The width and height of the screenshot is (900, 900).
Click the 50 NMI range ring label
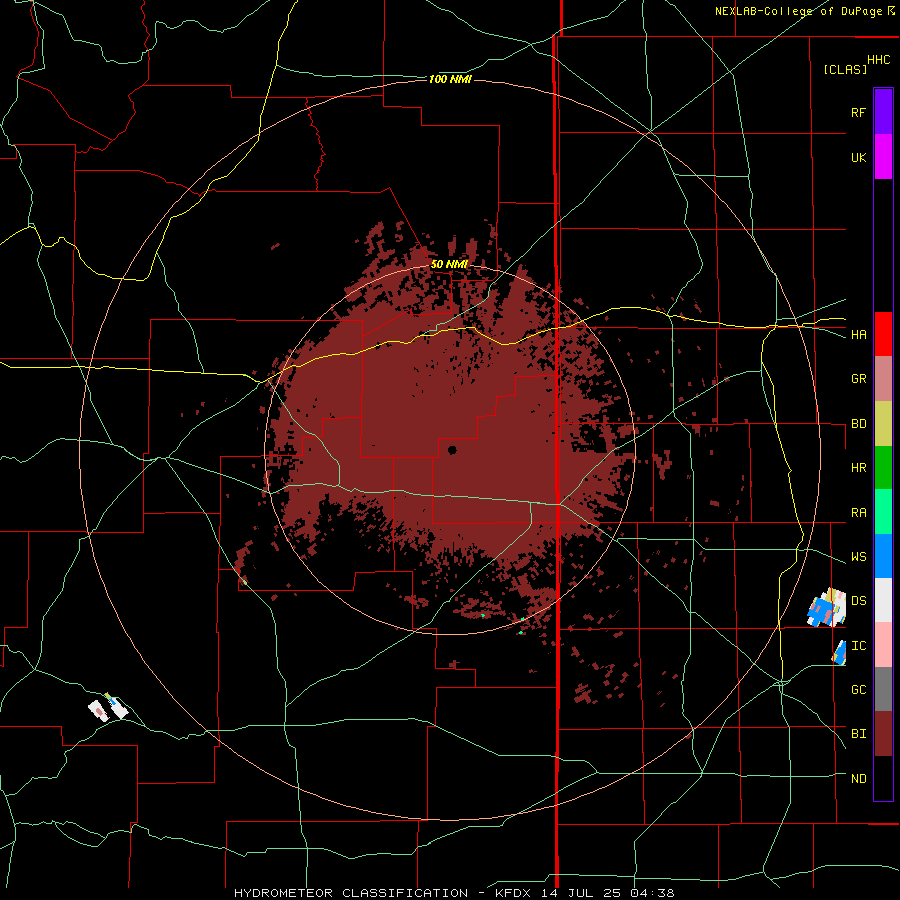coord(449,264)
